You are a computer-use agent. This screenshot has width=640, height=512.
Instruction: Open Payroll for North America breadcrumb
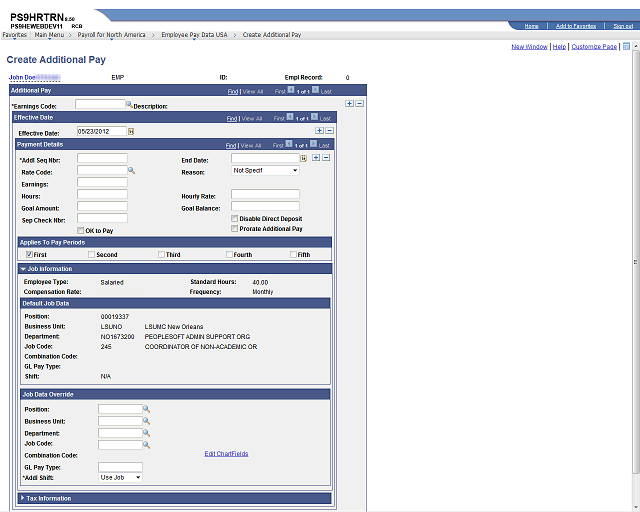coord(111,35)
